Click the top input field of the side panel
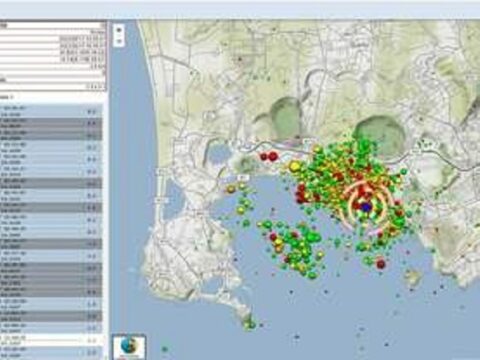This screenshot has width=480, height=360. coord(53,25)
